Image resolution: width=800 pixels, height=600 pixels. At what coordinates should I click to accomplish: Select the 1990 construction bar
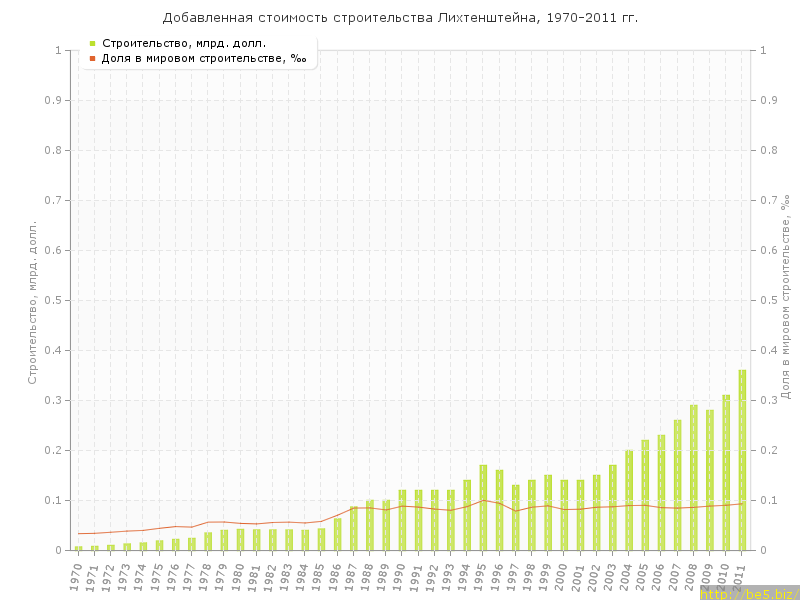click(402, 520)
